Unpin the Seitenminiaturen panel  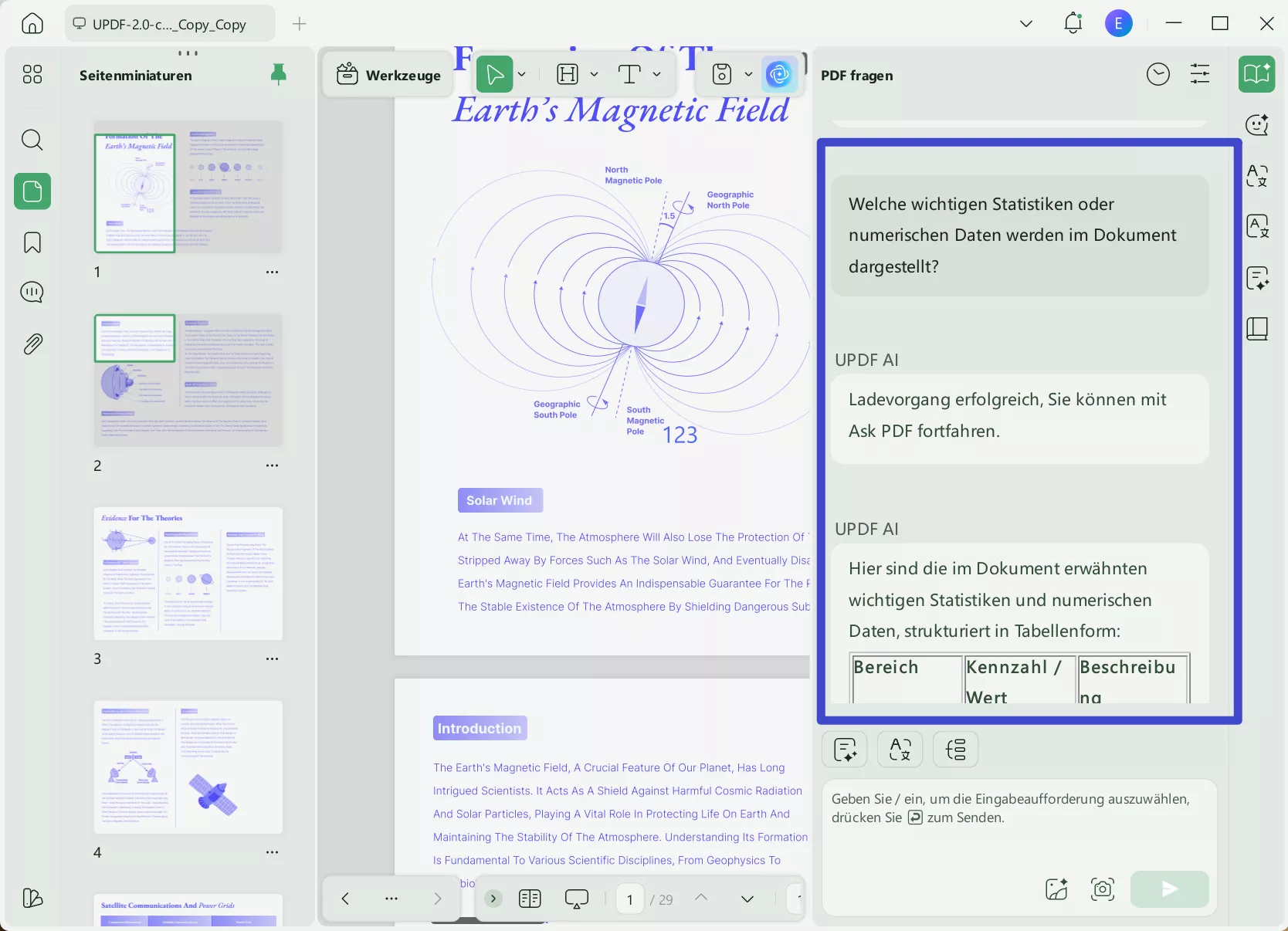click(x=279, y=74)
